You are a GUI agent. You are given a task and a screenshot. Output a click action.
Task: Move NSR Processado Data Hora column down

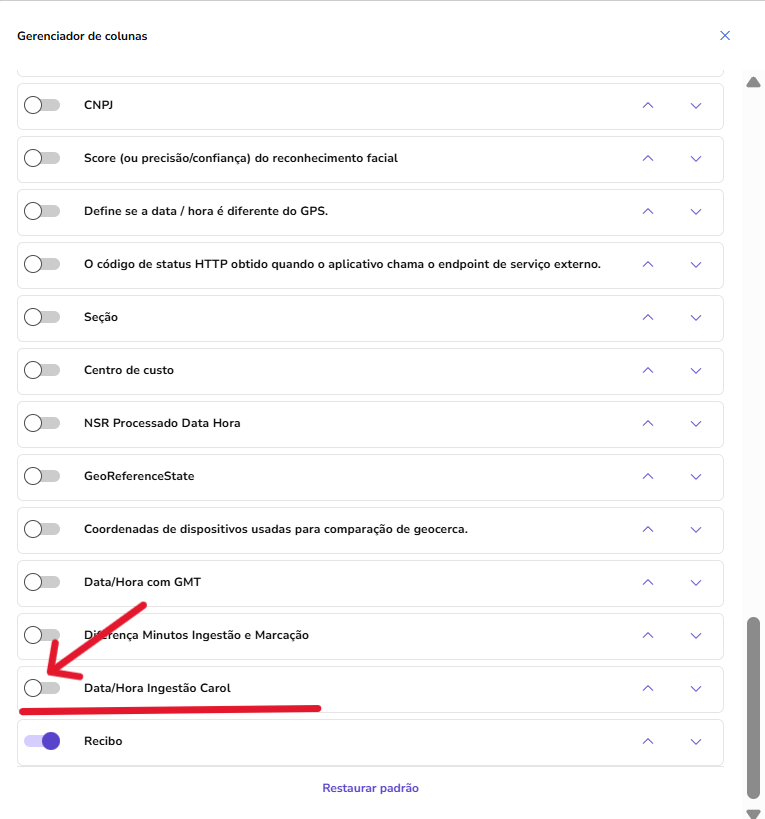[x=696, y=423]
